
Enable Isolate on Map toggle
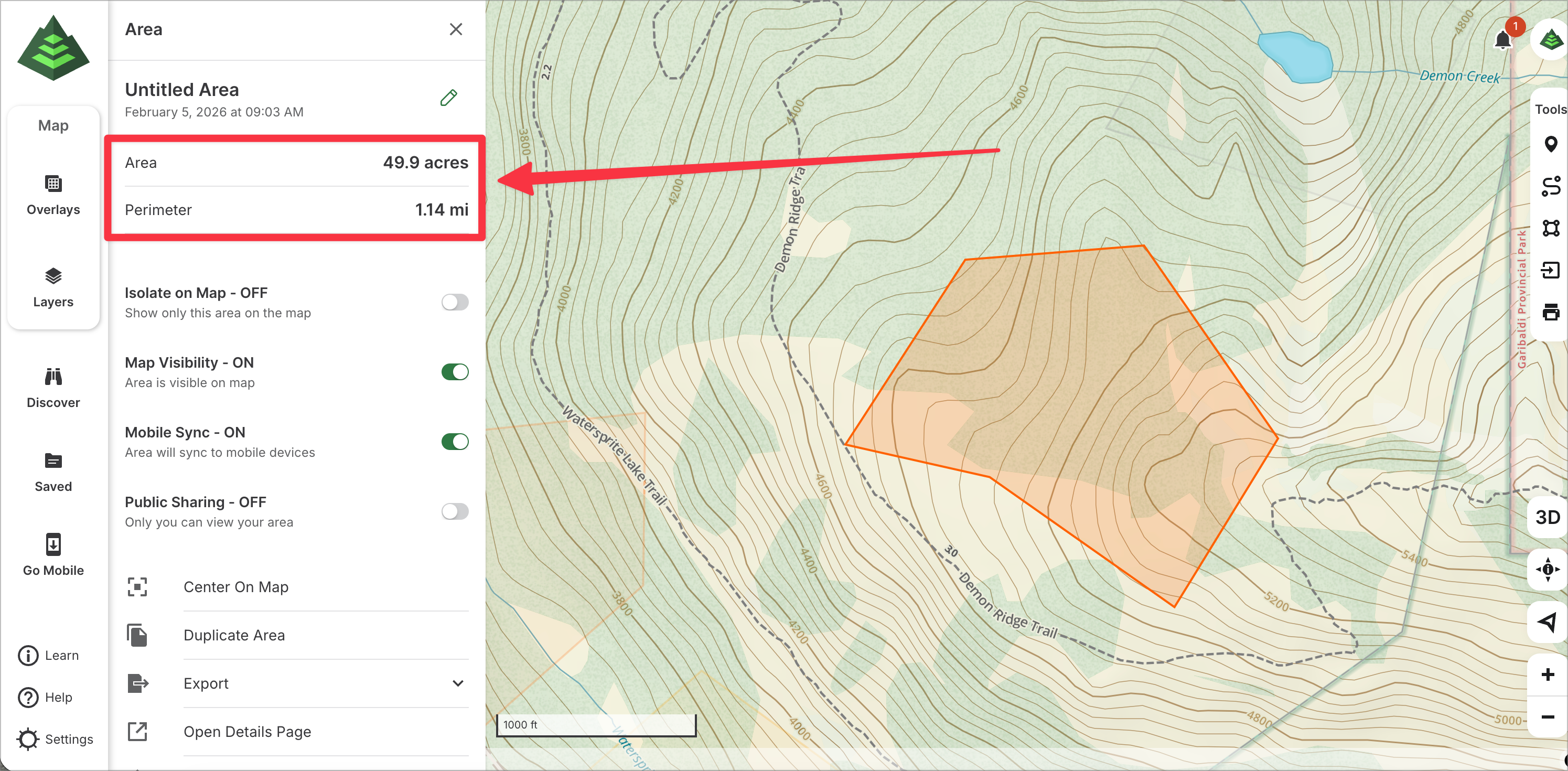(x=455, y=302)
